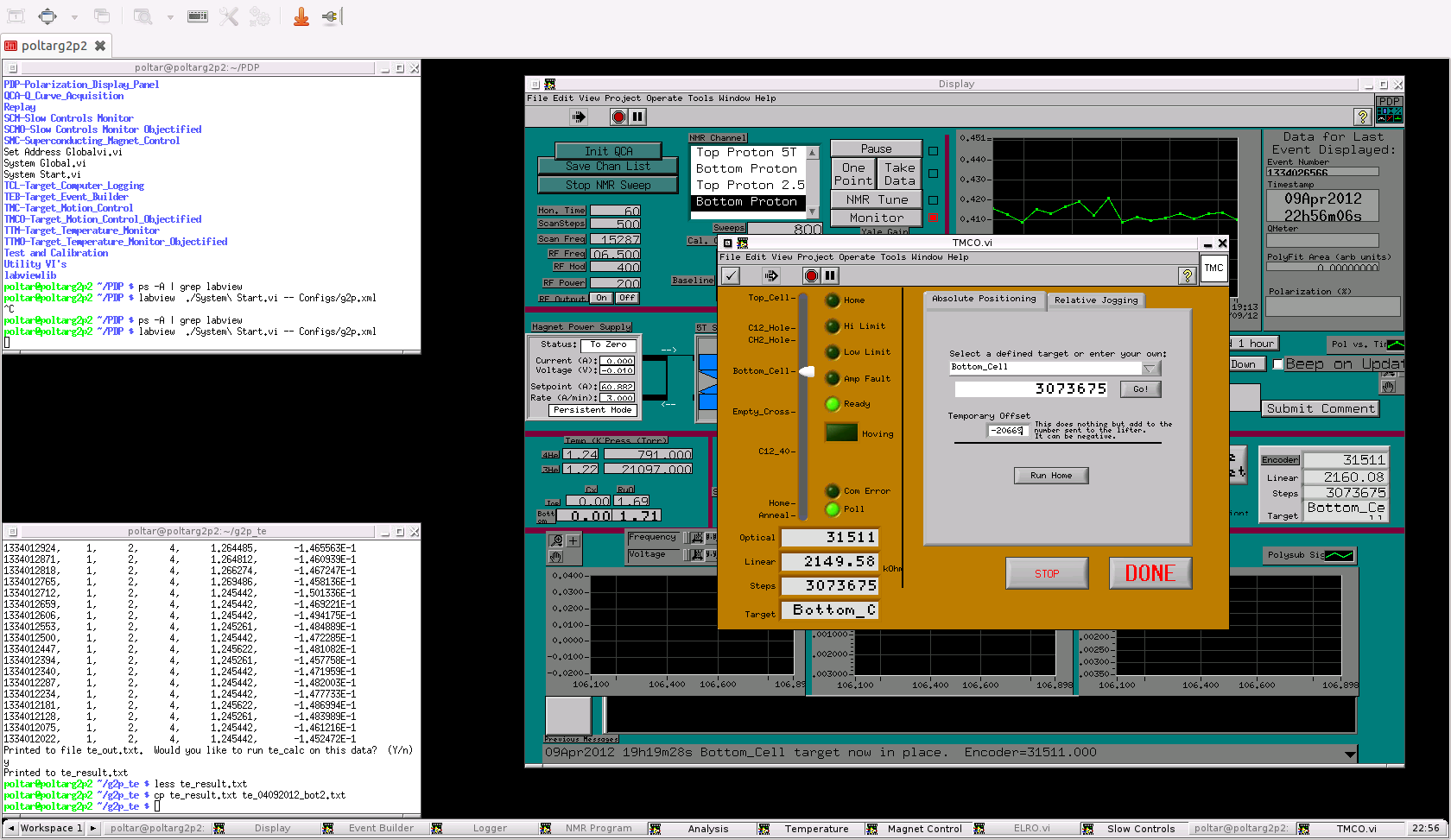The image size is (1451, 840).
Task: Click NMR Channel list scroll up arrow
Action: click(812, 153)
